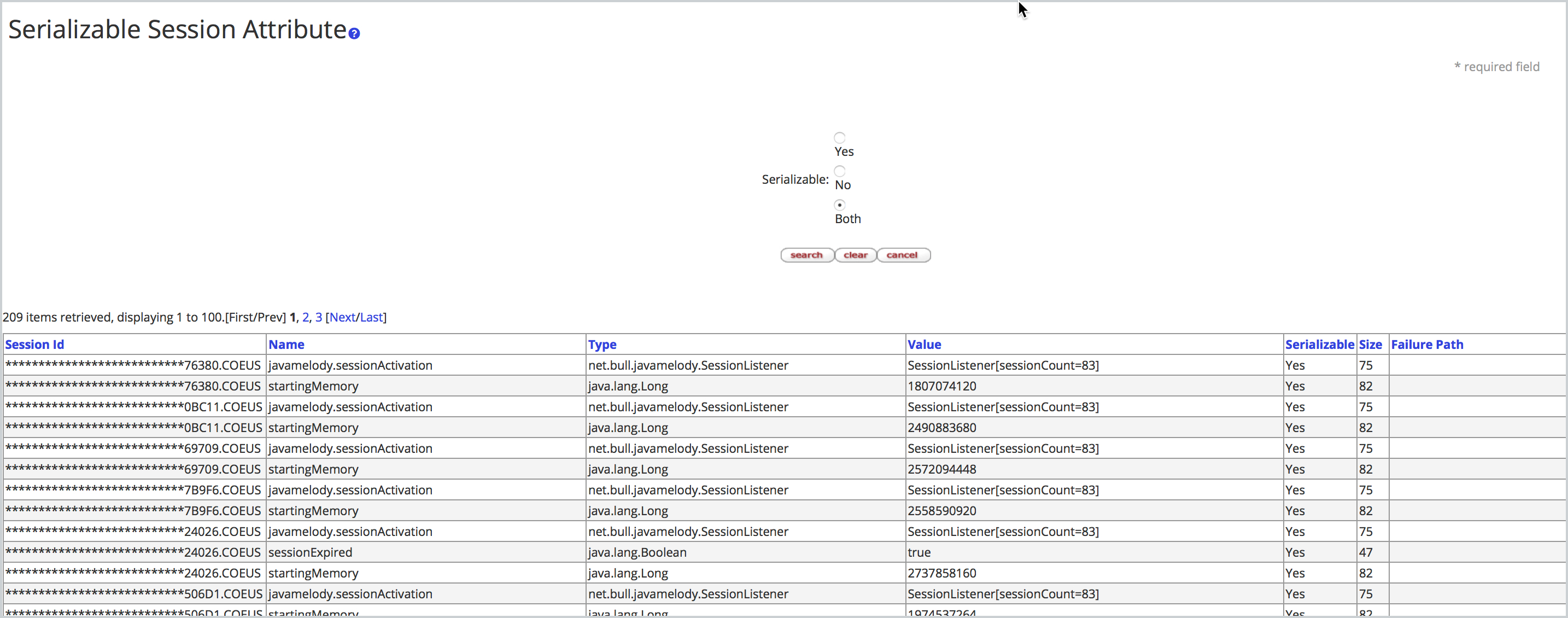The width and height of the screenshot is (1568, 618).
Task: Go to results page 3
Action: click(x=318, y=317)
